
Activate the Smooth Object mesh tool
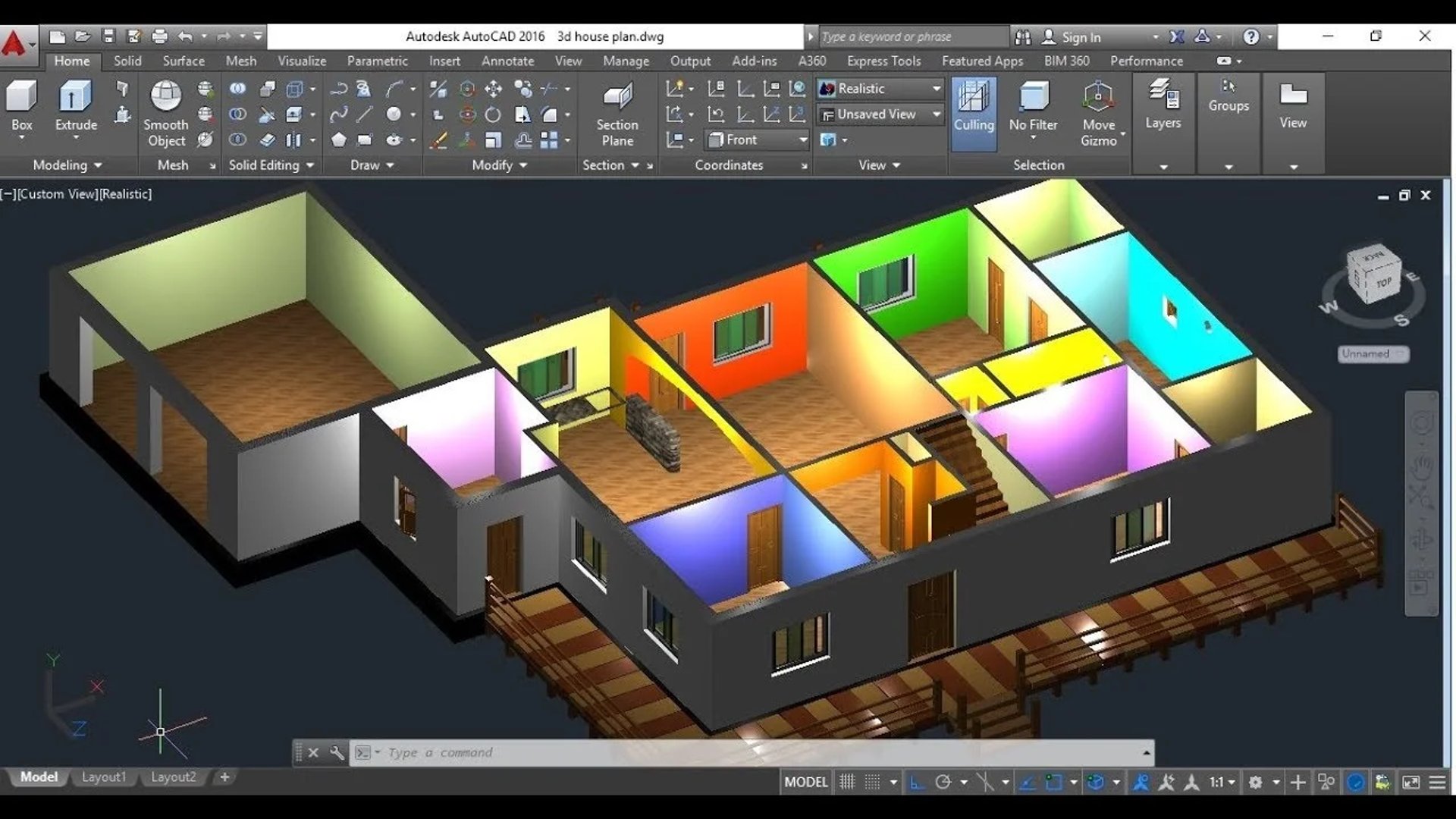click(165, 97)
